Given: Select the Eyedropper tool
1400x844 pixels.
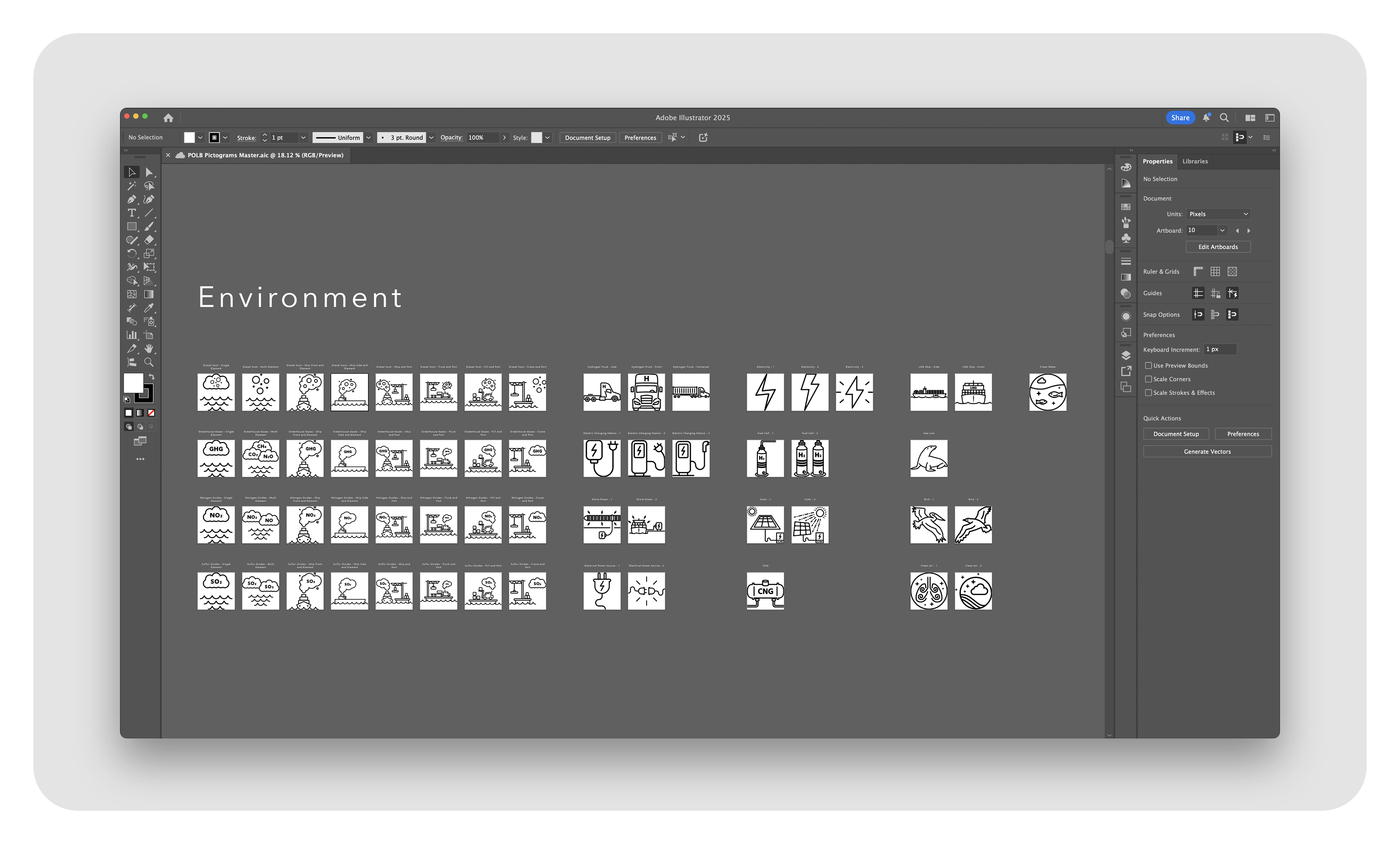Looking at the screenshot, I should click(149, 308).
